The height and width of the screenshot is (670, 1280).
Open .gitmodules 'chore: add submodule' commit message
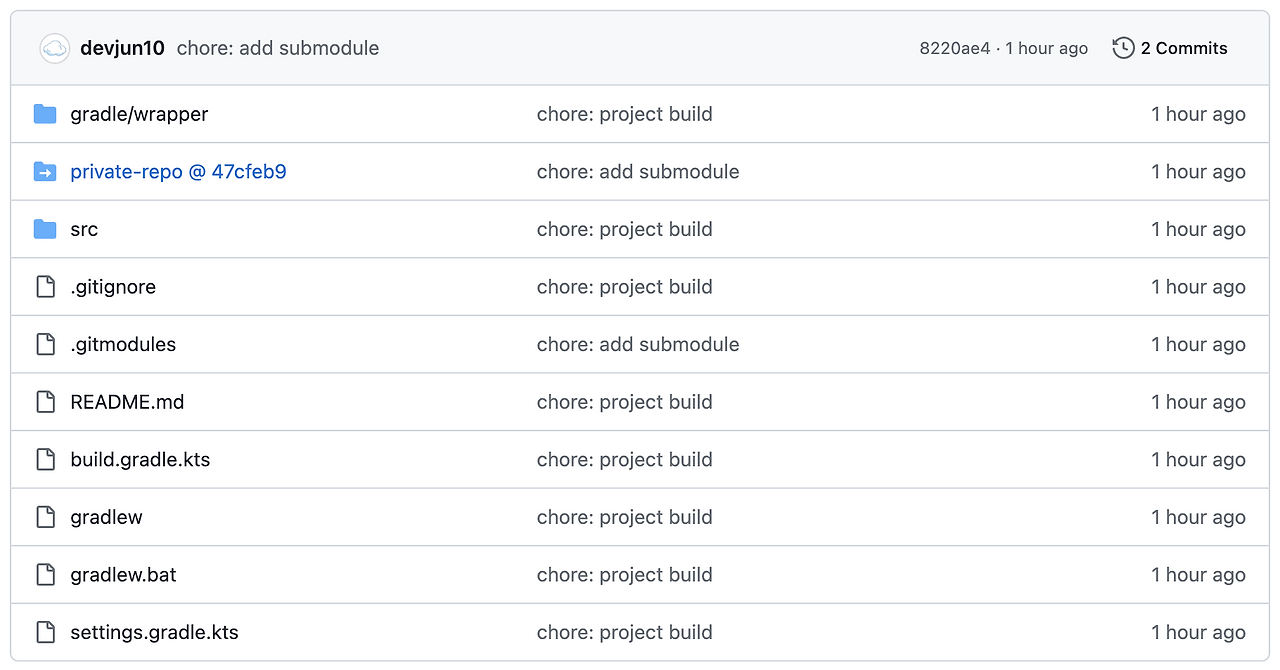[637, 344]
